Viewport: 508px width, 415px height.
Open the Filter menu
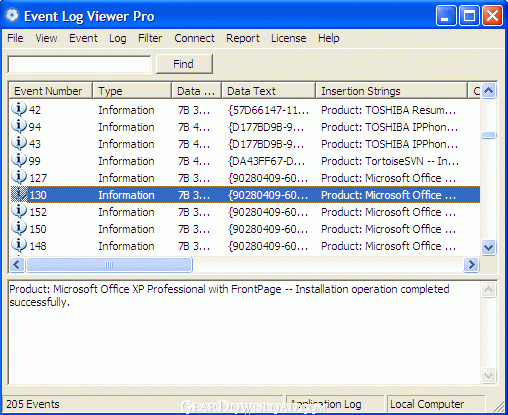150,38
